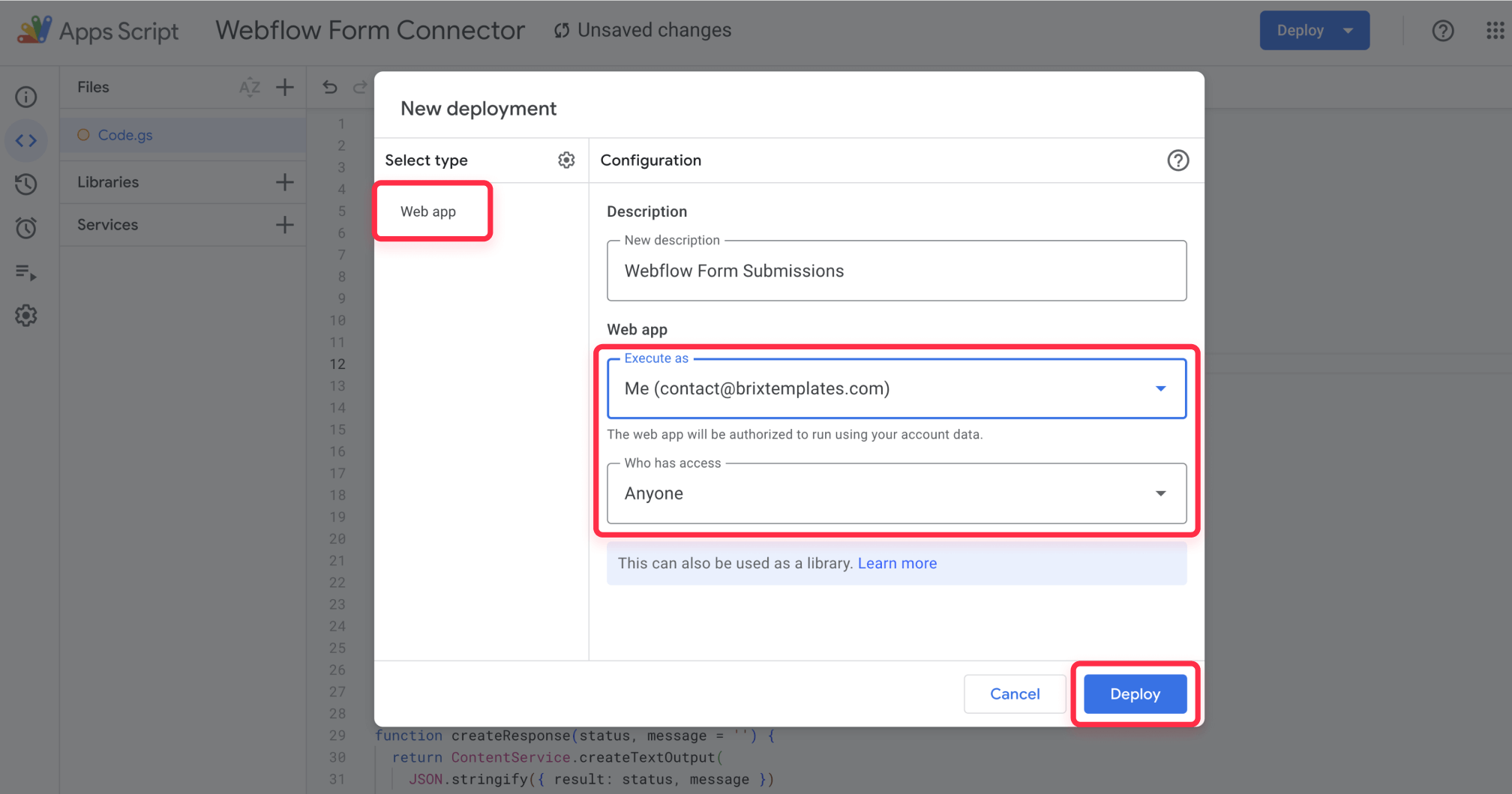Click the Files panel heading
1512x794 pixels.
click(93, 87)
